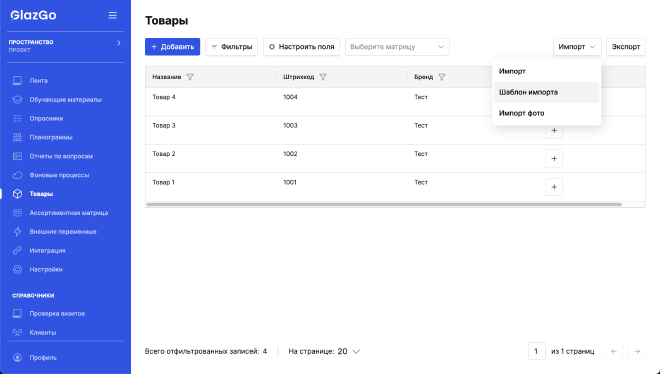Open Фоновые процессы cloud icon
The image size is (660, 374).
pyautogui.click(x=17, y=175)
